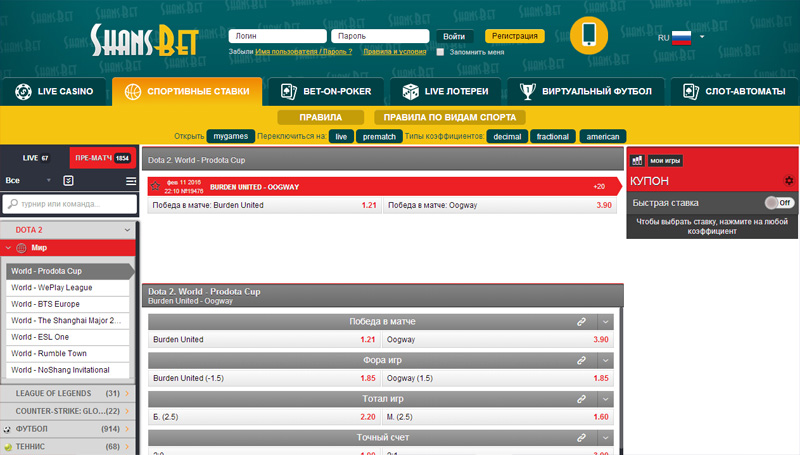Select decimal odds format
800x455 pixels.
507,136
